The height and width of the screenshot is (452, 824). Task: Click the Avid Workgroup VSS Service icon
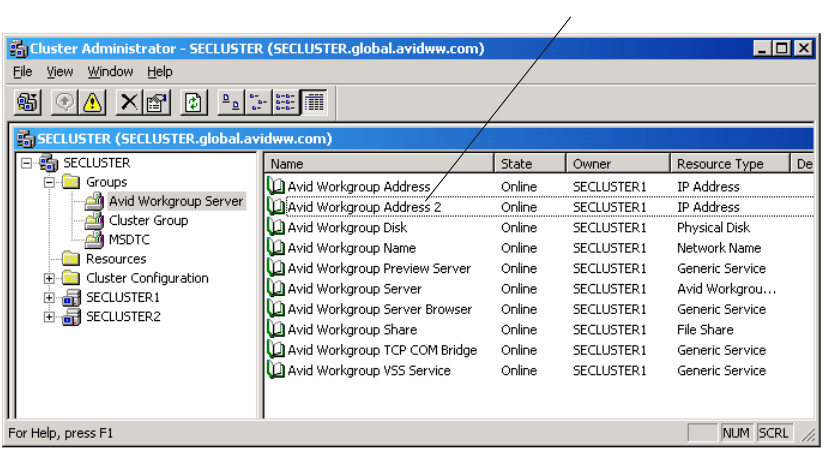tap(275, 371)
